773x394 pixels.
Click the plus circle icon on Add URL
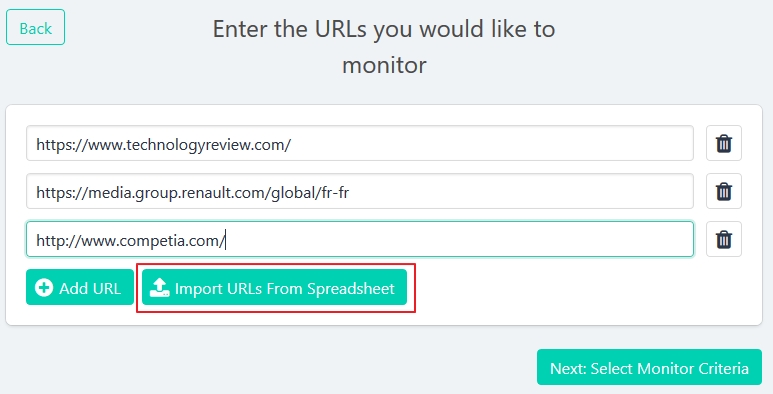[44, 287]
